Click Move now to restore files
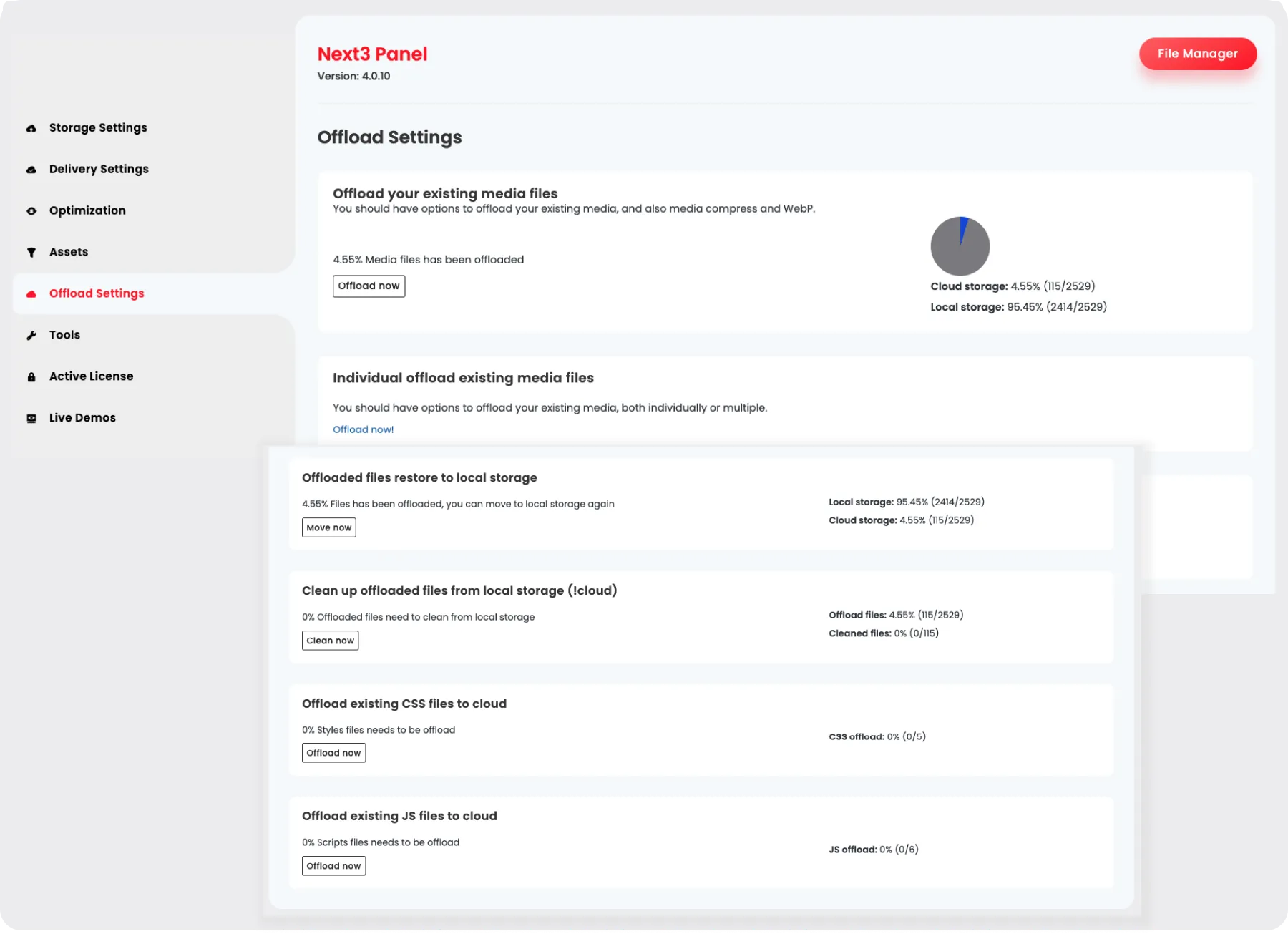1288x934 pixels. 328,527
